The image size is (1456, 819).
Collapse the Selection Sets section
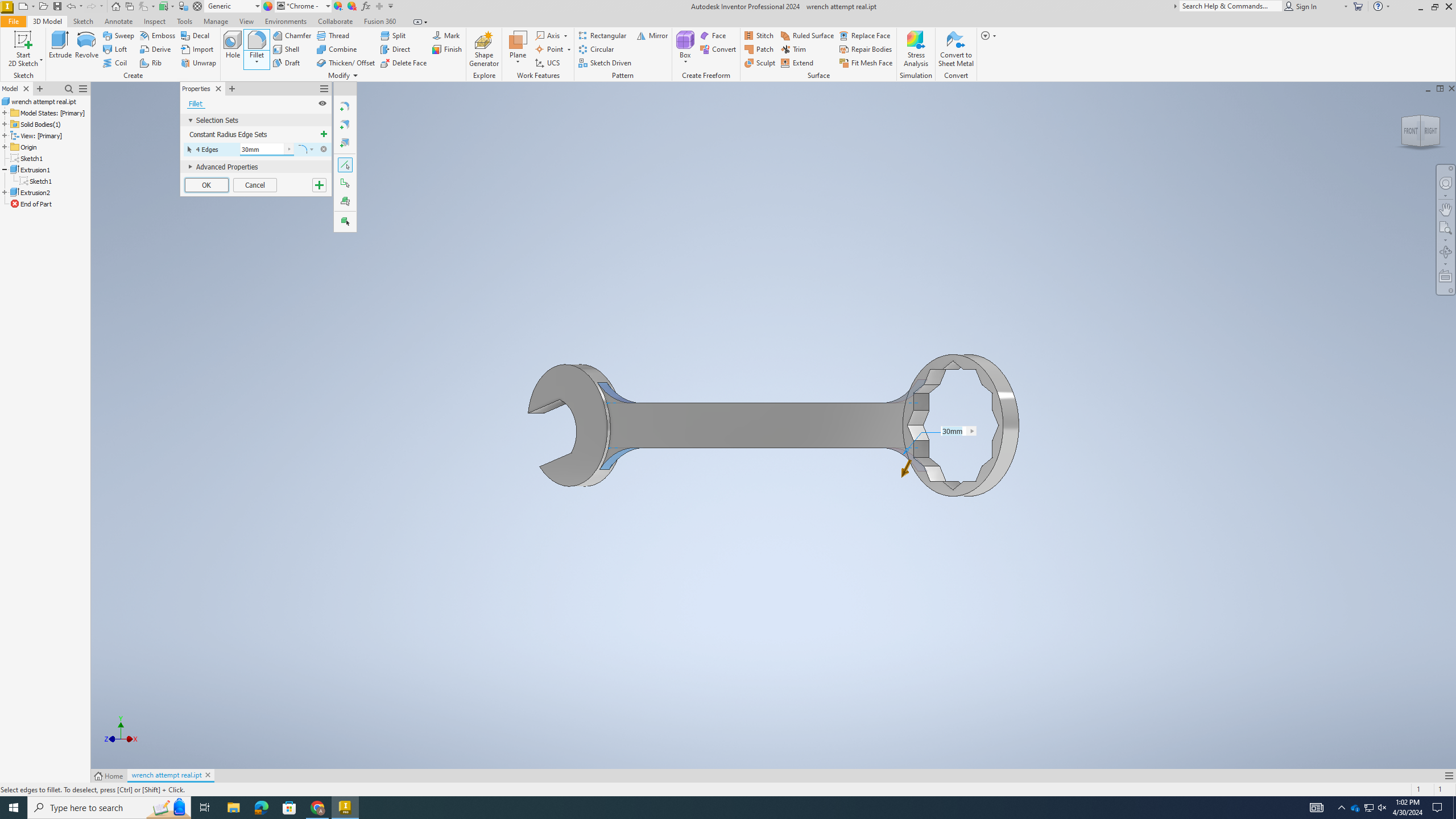pyautogui.click(x=191, y=120)
